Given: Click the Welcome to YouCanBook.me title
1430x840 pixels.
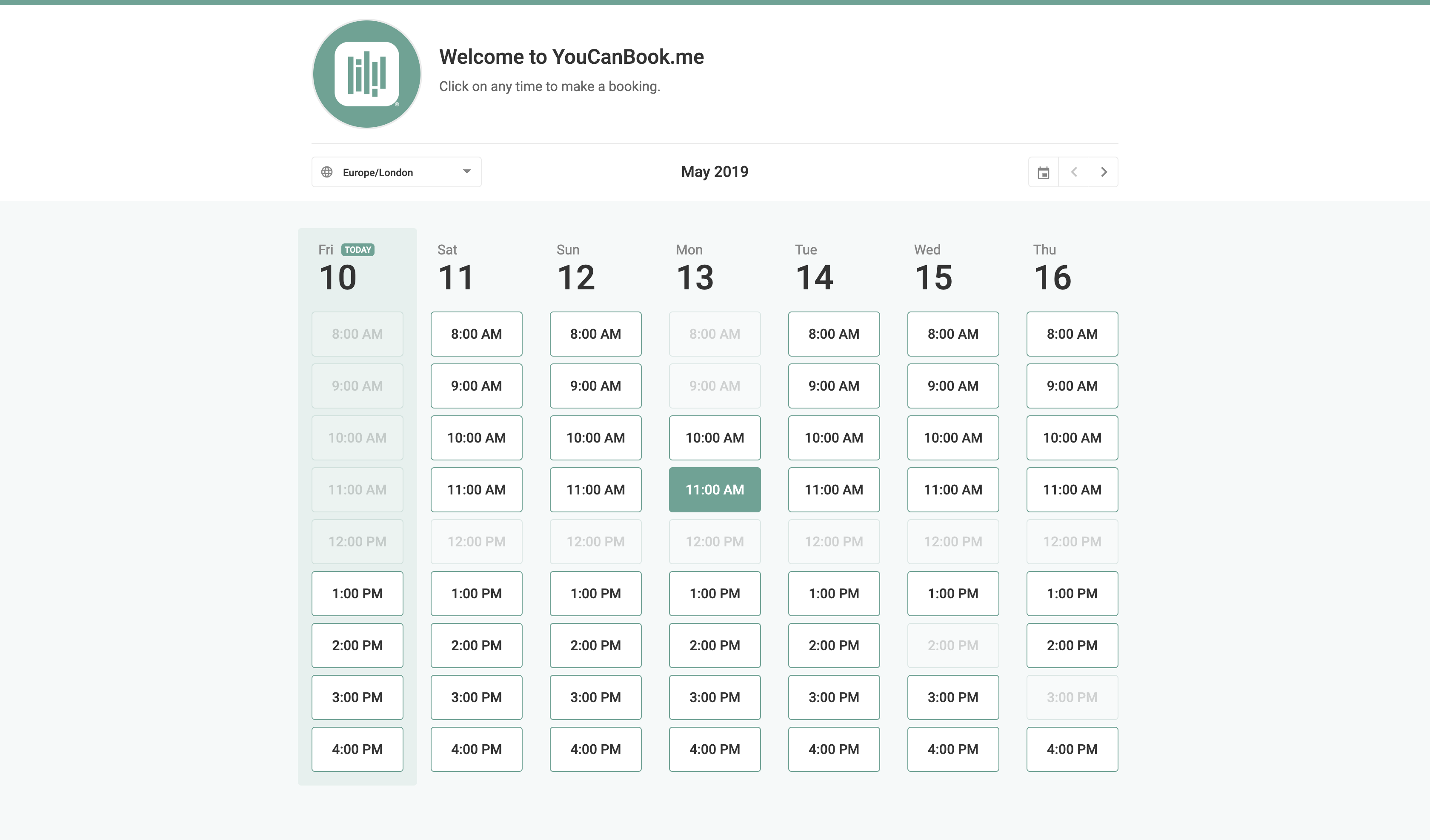Looking at the screenshot, I should pos(571,57).
